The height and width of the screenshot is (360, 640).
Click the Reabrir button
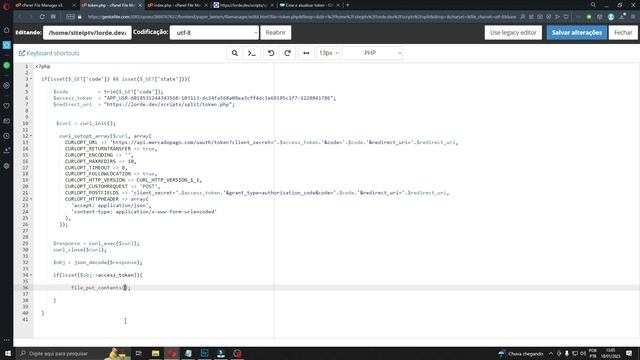[x=276, y=33]
